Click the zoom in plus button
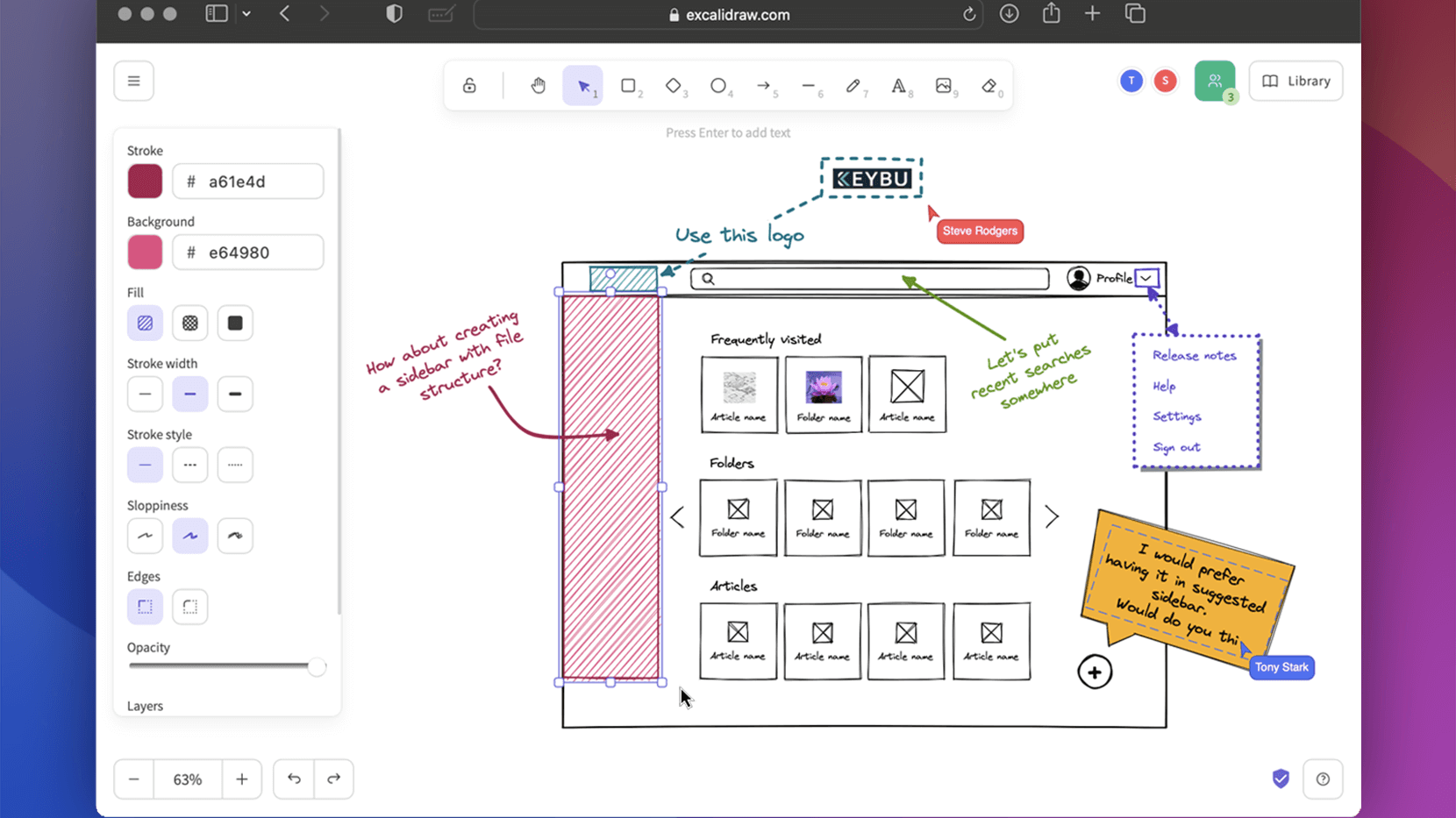The width and height of the screenshot is (1456, 818). (241, 779)
